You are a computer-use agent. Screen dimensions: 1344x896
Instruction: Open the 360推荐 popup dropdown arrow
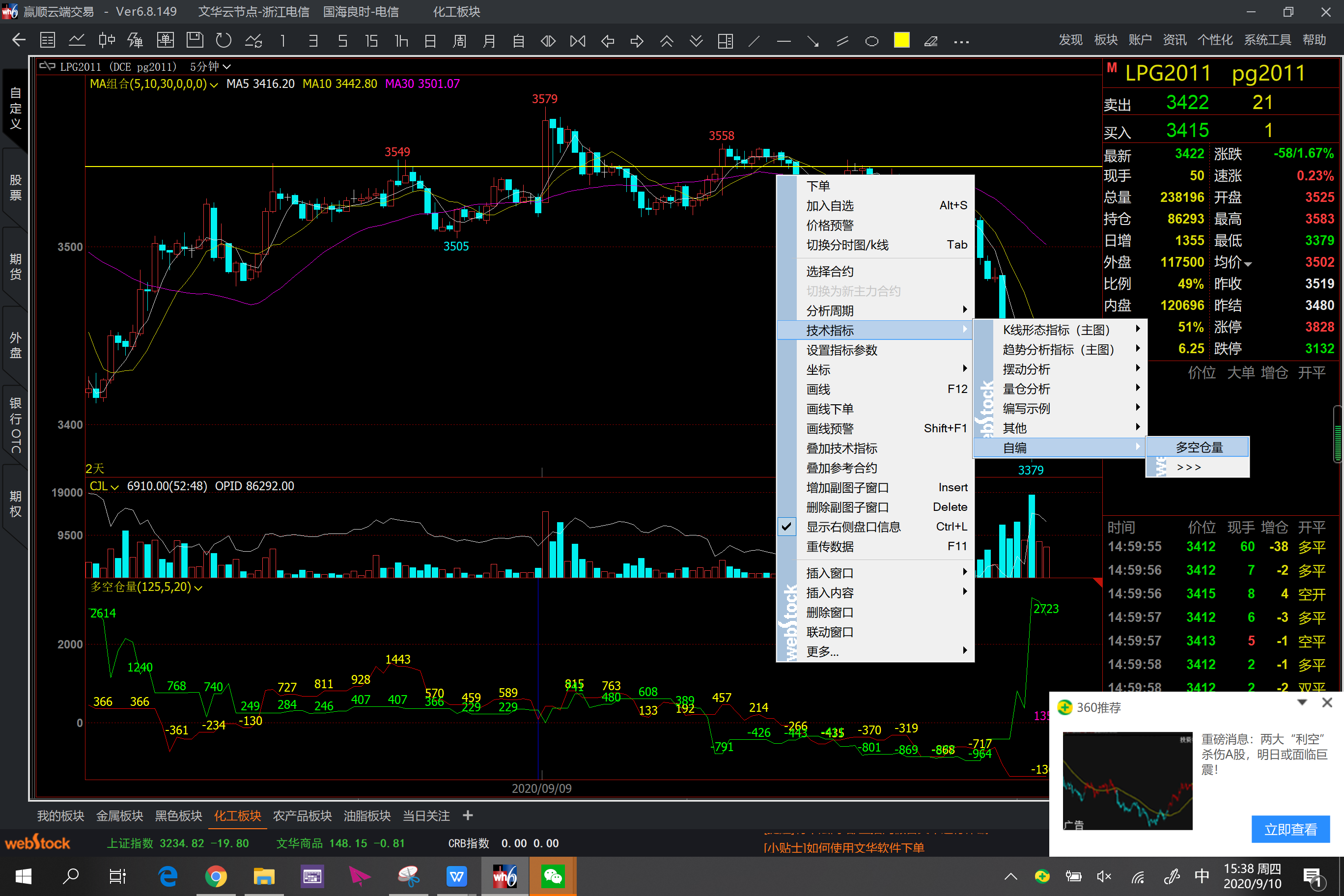(x=1302, y=702)
